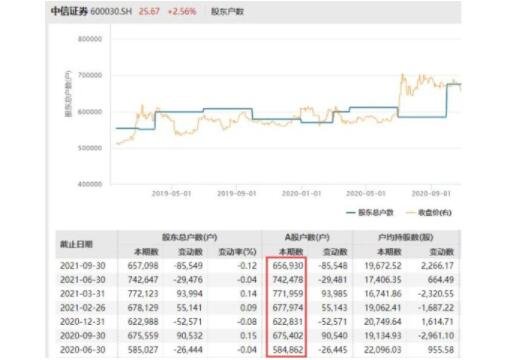The image size is (507, 360).
Task: Click A-share change value 55,143
Action: pos(334,308)
